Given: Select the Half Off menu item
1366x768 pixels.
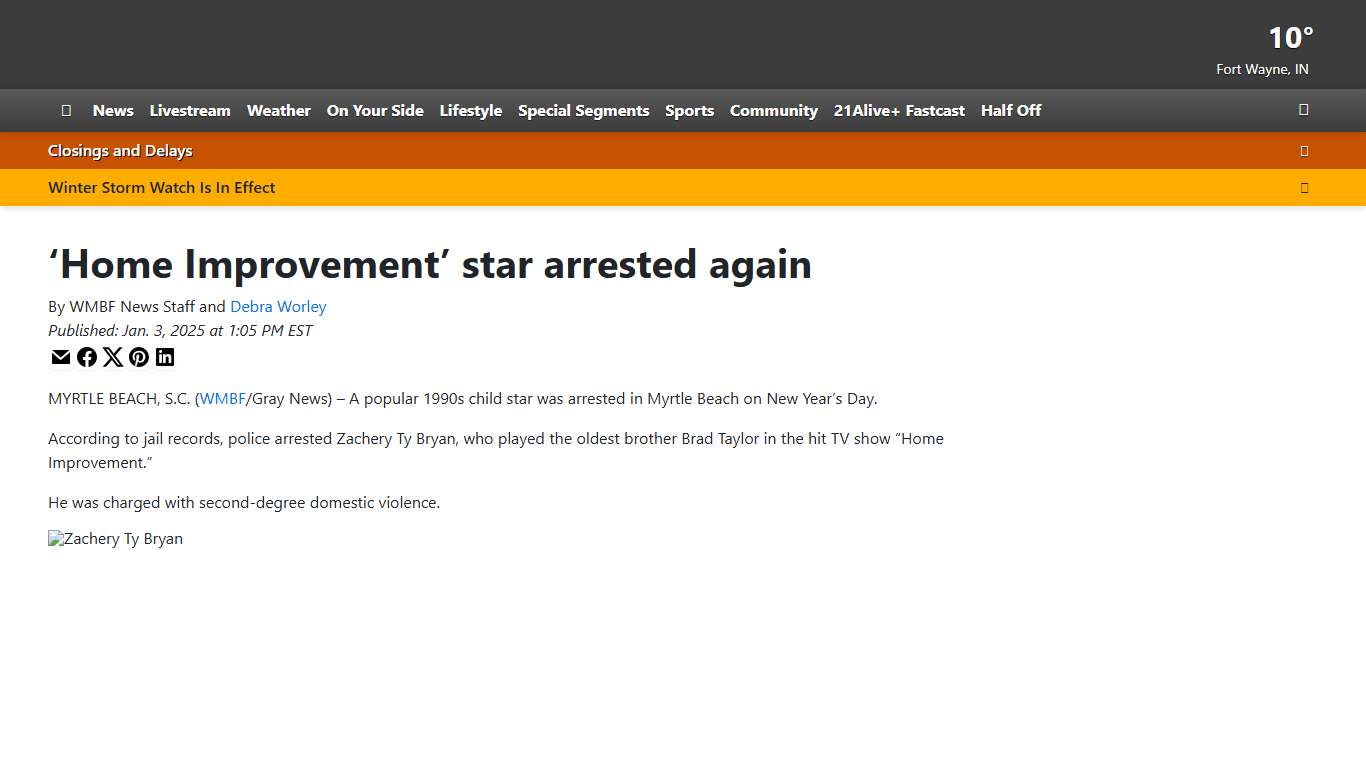Looking at the screenshot, I should point(1010,111).
